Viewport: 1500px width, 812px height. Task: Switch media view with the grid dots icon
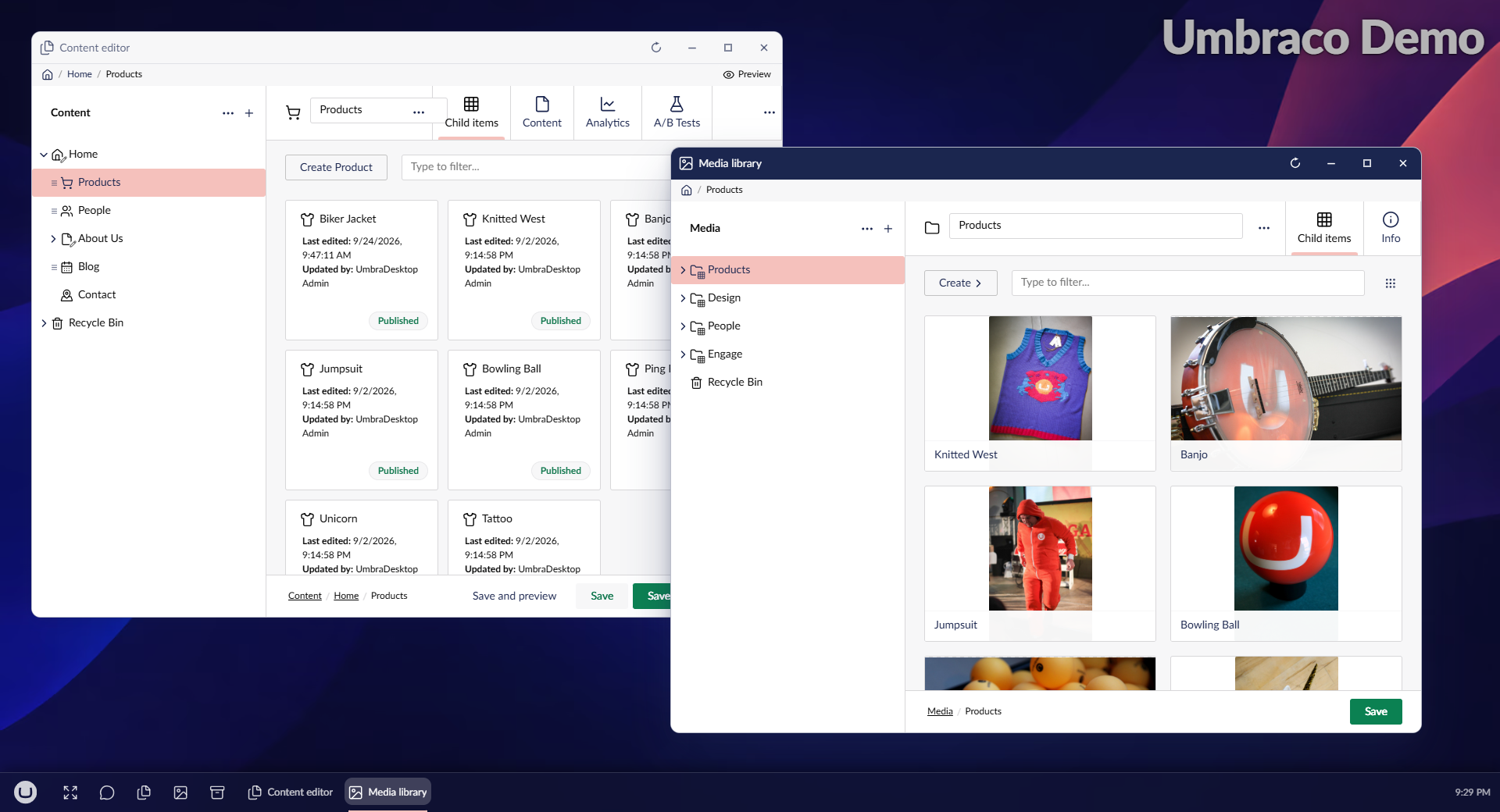(1391, 283)
